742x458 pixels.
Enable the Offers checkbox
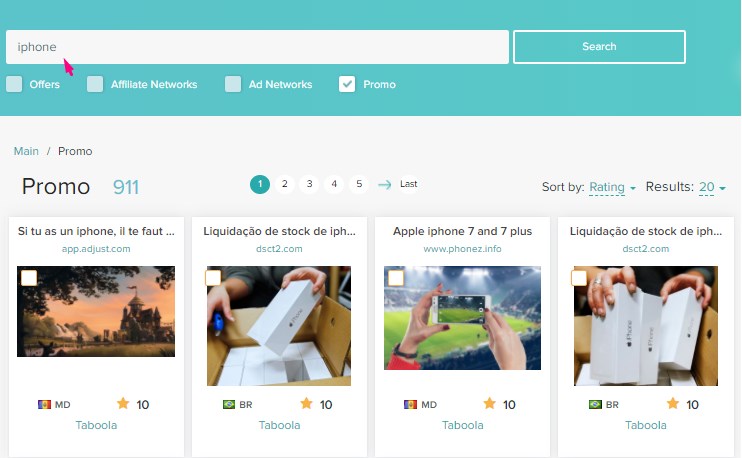14,84
